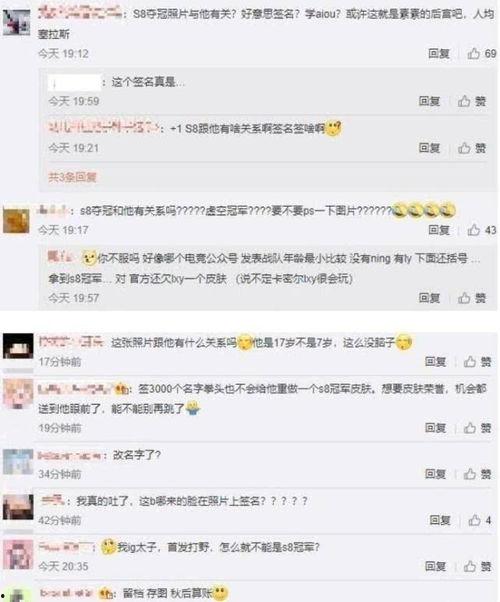Reply to the comment posted 今天 19:17
This screenshot has width=500, height=602.
coord(439,230)
